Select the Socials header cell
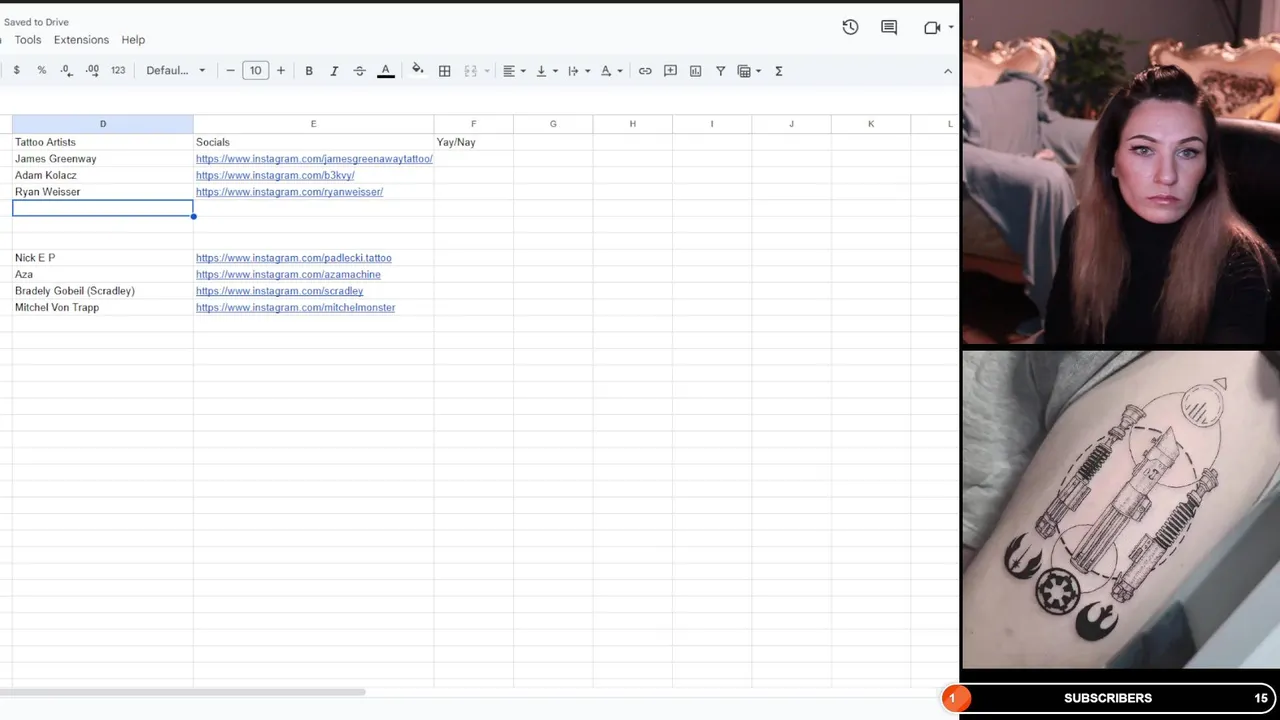This screenshot has width=1280, height=720. (x=313, y=142)
